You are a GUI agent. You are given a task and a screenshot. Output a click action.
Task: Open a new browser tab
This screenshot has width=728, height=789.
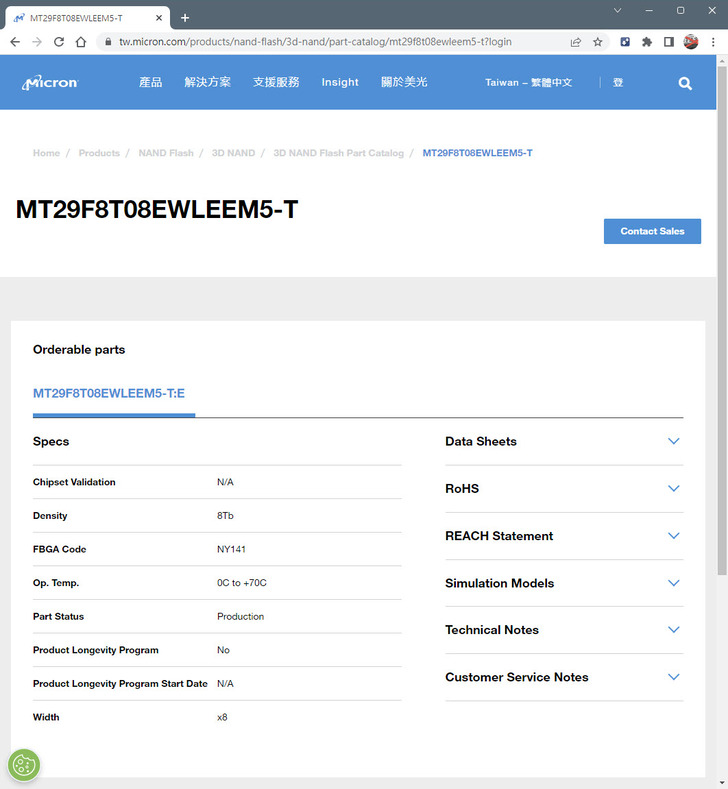pyautogui.click(x=185, y=18)
